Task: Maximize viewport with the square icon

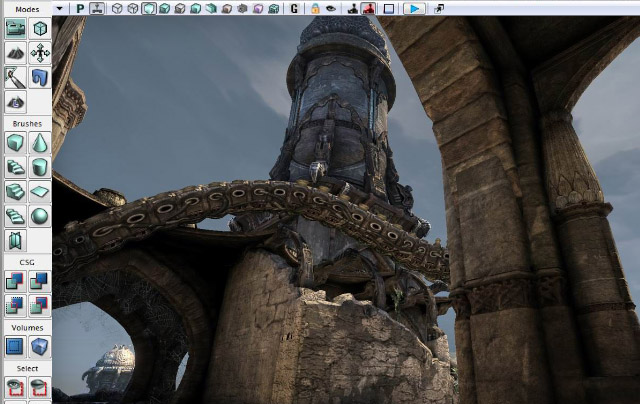Action: pos(389,8)
